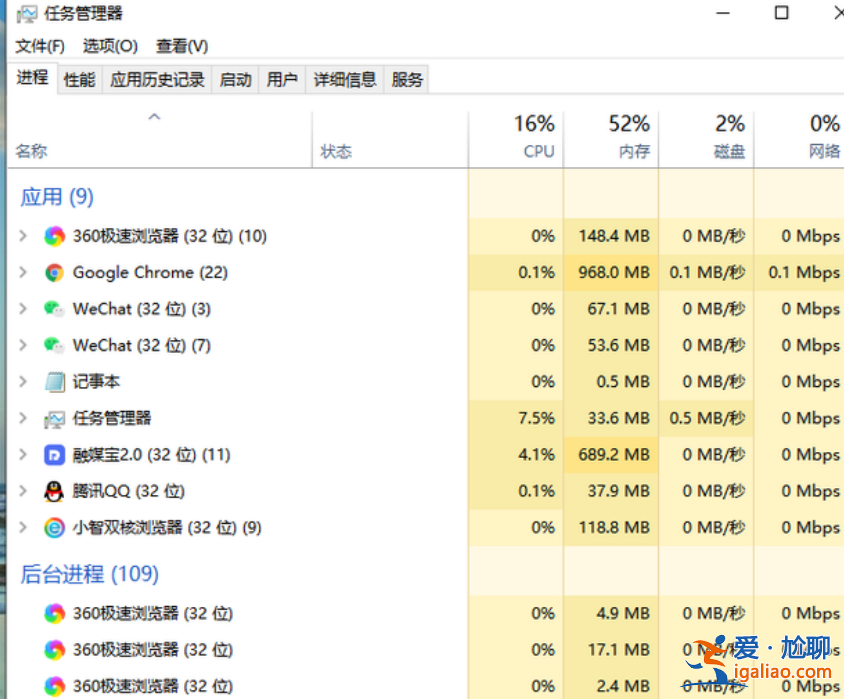Click the 小智双核浏览器 process icon
The height and width of the screenshot is (699, 844).
click(x=54, y=527)
